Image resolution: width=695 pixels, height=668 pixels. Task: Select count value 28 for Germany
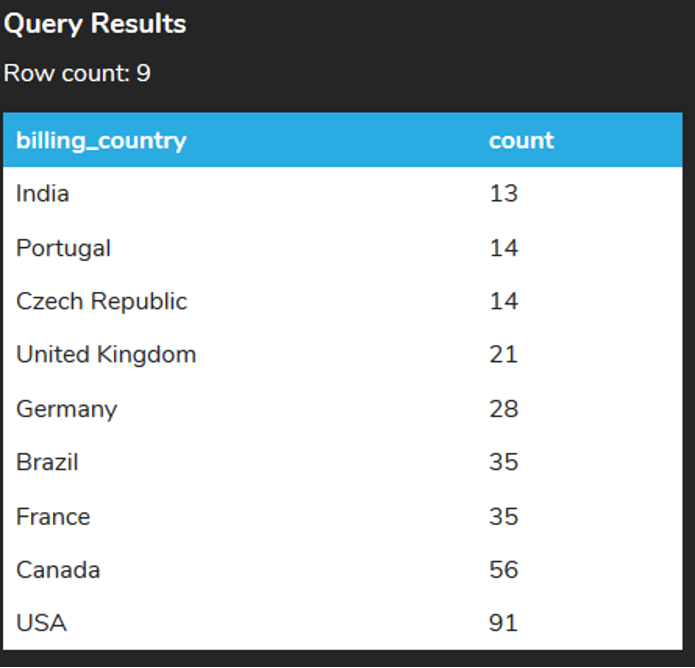503,409
